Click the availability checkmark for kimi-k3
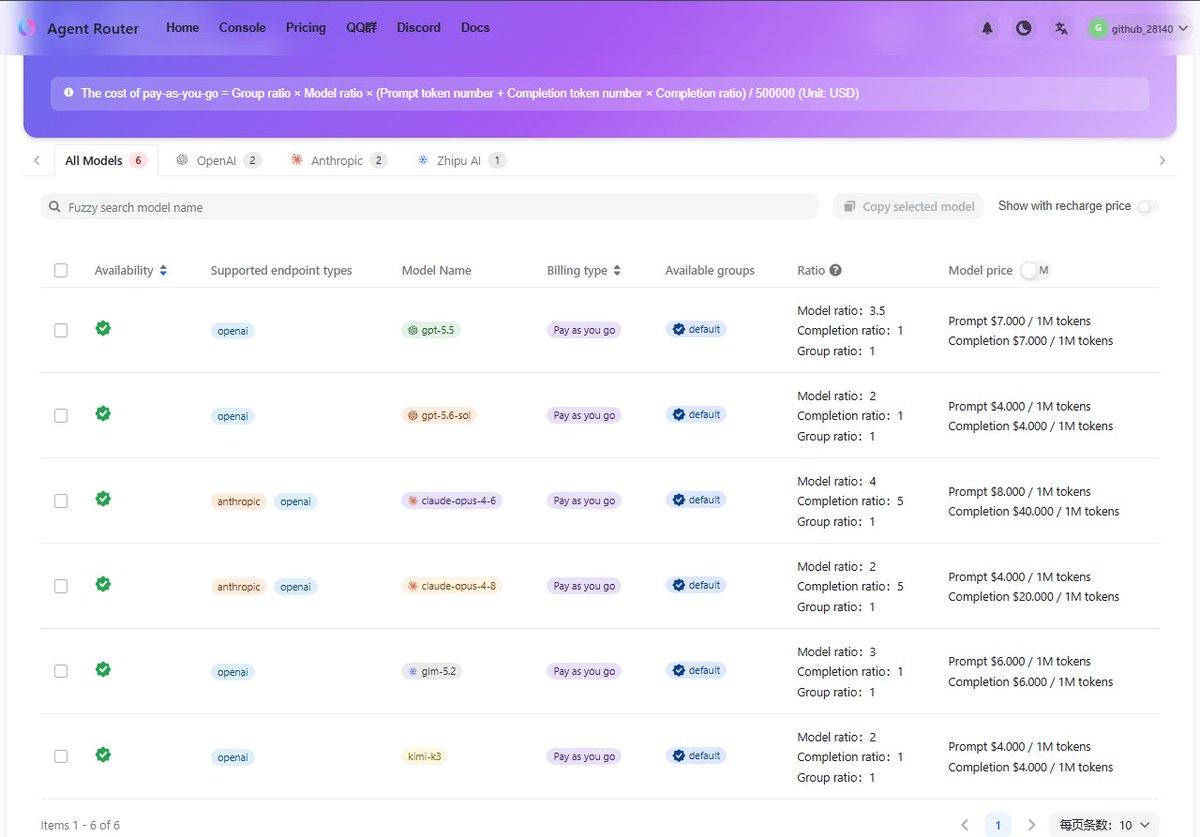 tap(103, 755)
